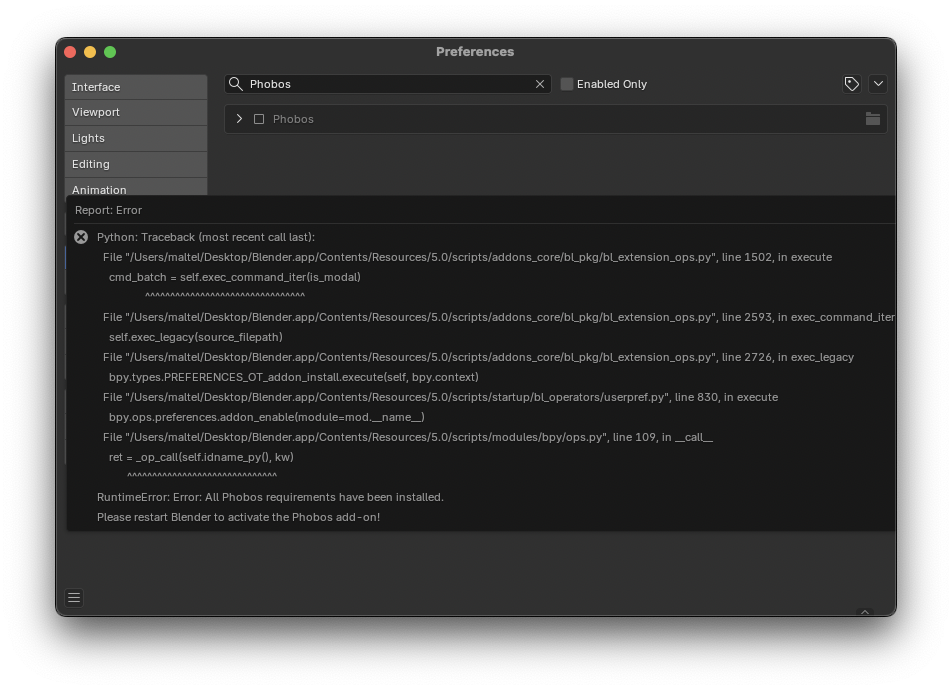Open the preferences hamburger menu

74,598
